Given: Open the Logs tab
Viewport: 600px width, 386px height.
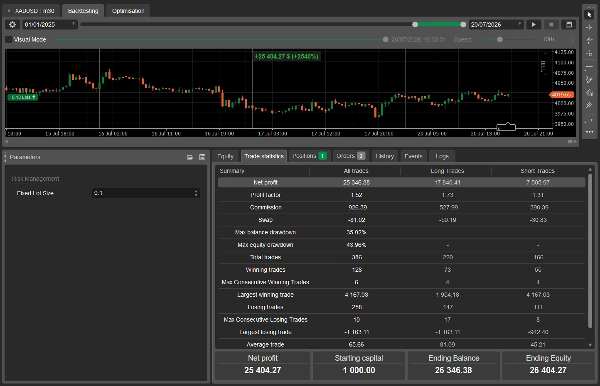Looking at the screenshot, I should pyautogui.click(x=442, y=156).
